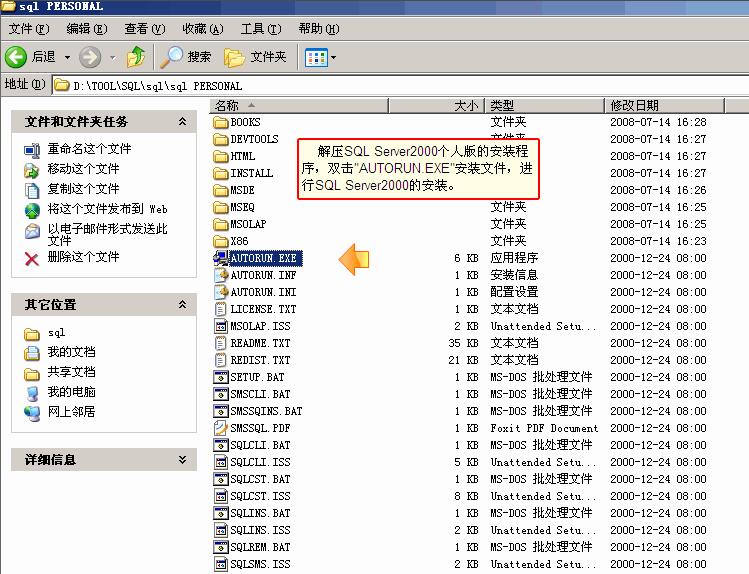
Task: Open the 搜索 search tool
Action: pos(186,57)
